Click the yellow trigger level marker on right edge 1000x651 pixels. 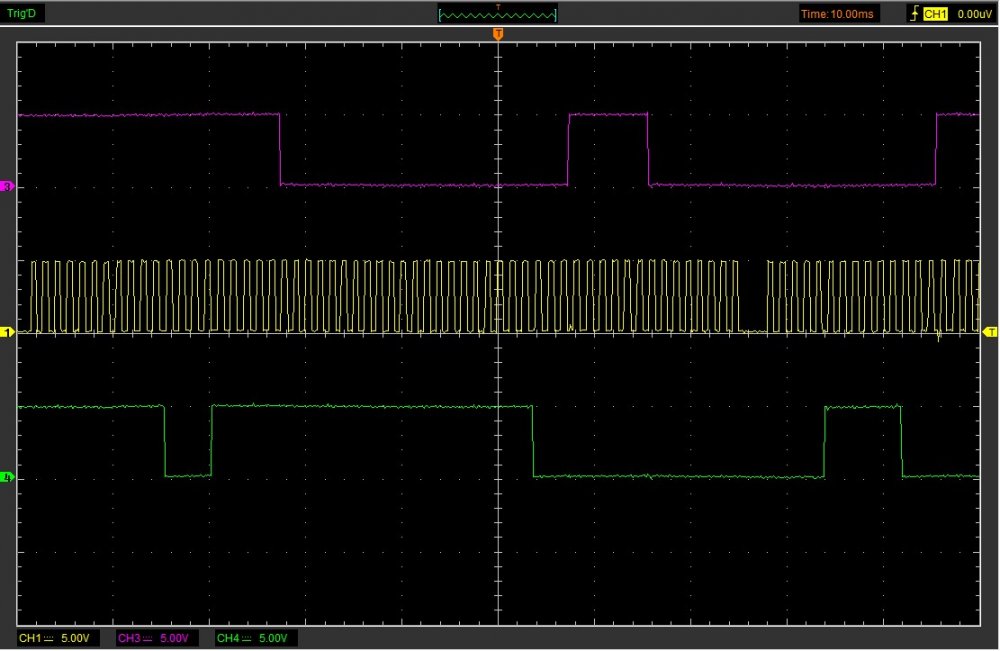(990, 331)
